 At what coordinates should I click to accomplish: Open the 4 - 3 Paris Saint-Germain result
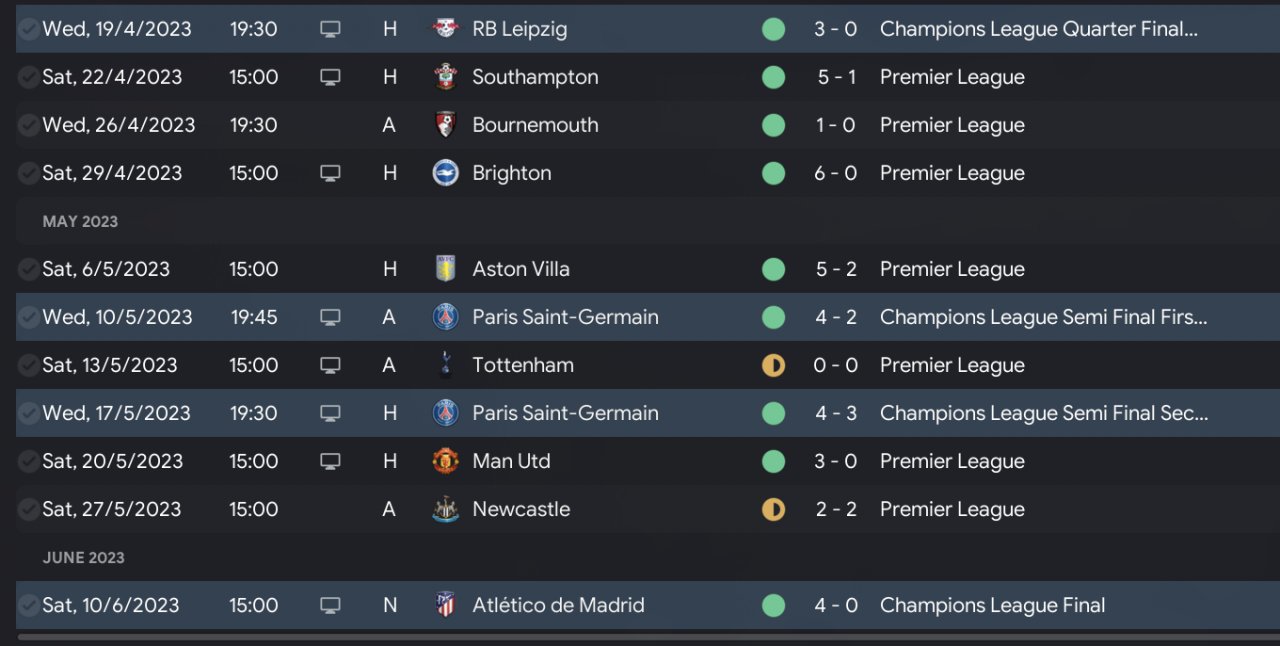(836, 413)
